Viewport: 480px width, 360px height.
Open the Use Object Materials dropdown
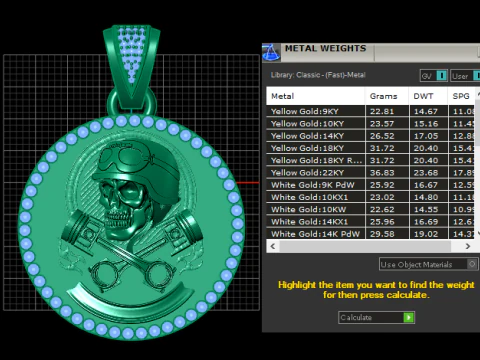429,264
